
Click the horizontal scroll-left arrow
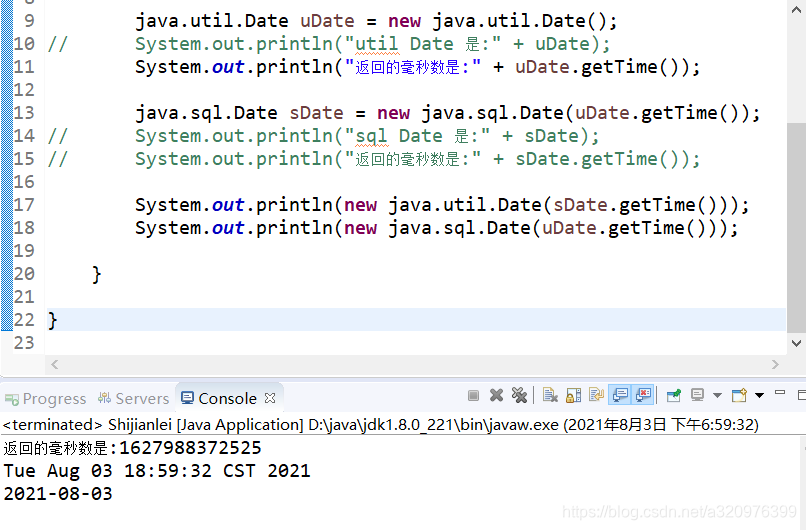click(x=54, y=364)
